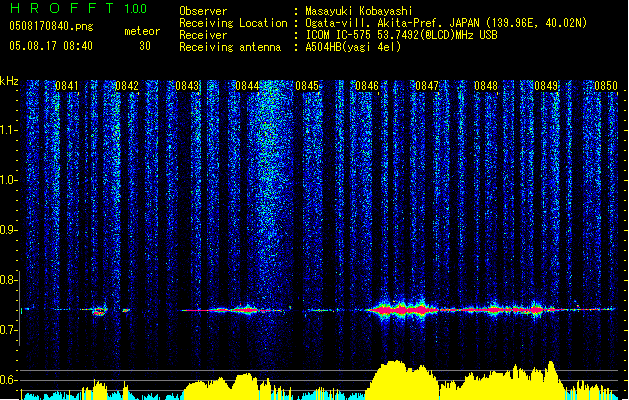
Task: Click the observer name Masayuki Kobayashi
Action: (359, 11)
